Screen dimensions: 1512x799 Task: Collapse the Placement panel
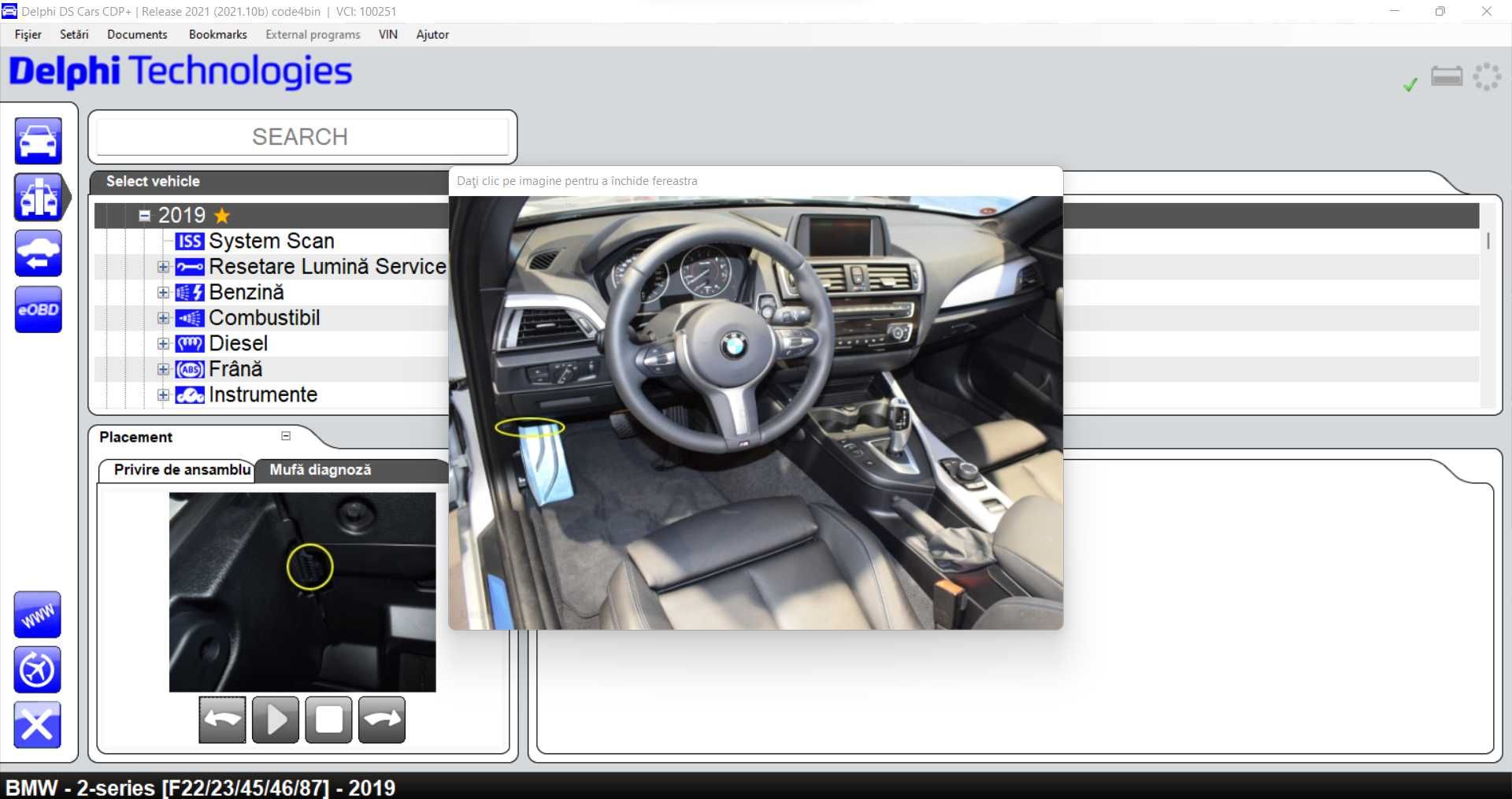286,436
